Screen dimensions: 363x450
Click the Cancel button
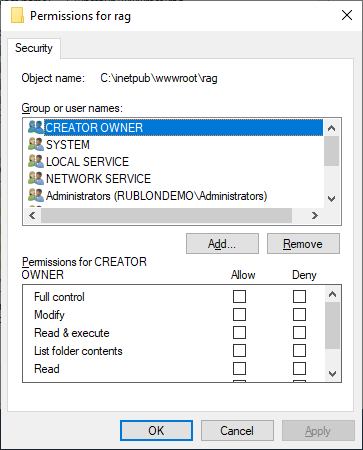point(237,430)
